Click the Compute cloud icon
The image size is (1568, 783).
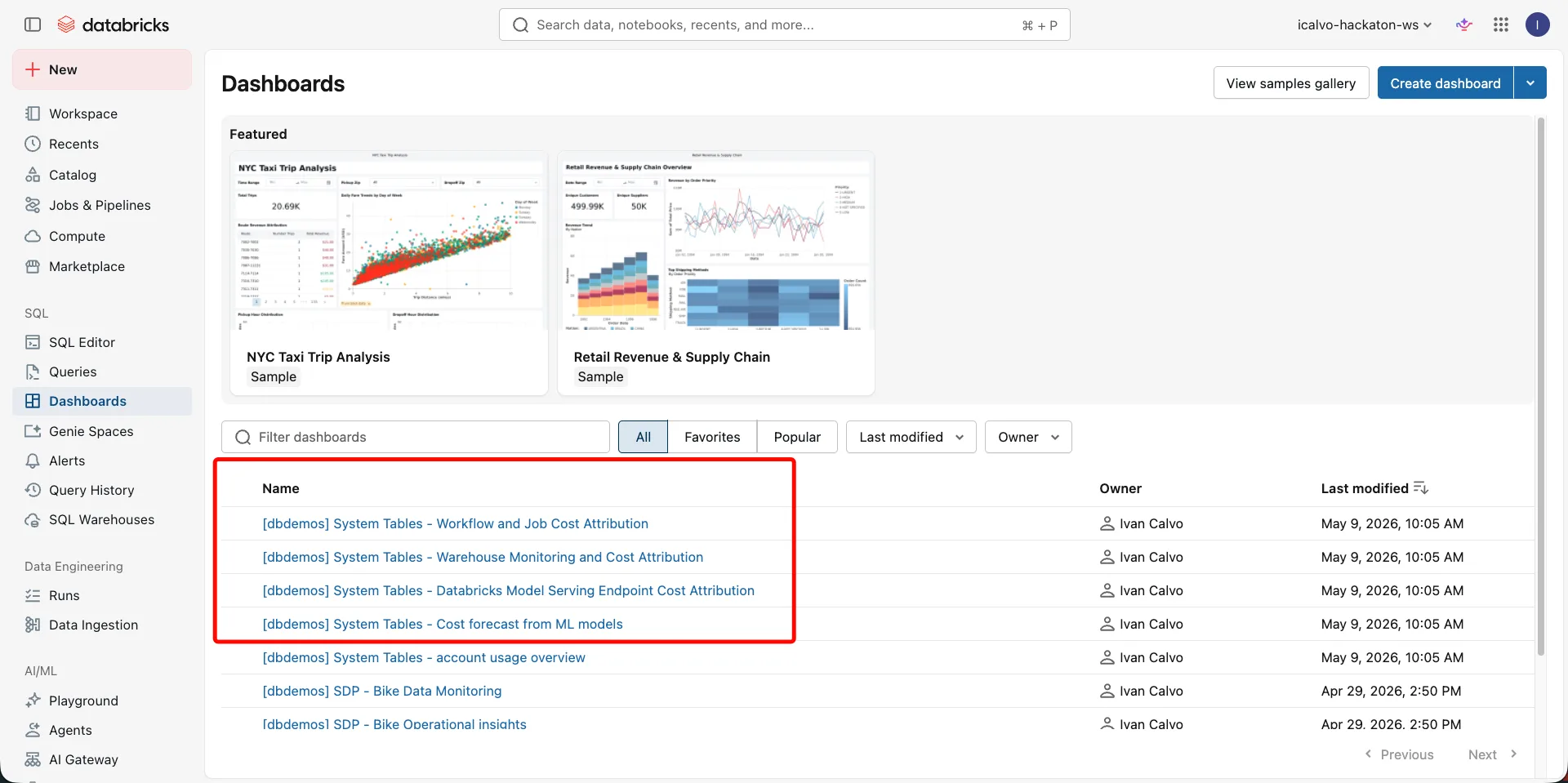(x=33, y=236)
